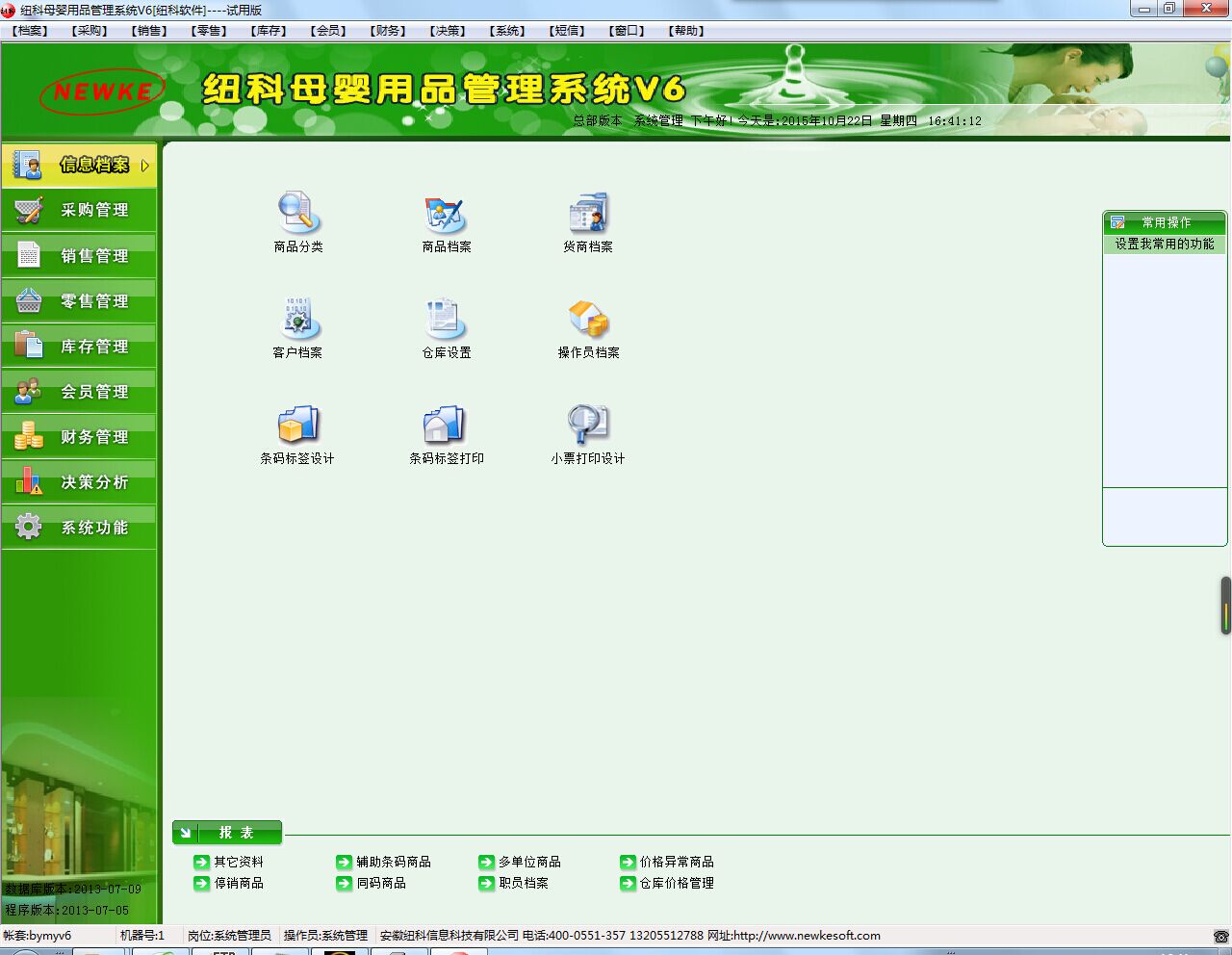The width and height of the screenshot is (1232, 955).
Task: Open the 商品档案 icon
Action: [x=446, y=214]
